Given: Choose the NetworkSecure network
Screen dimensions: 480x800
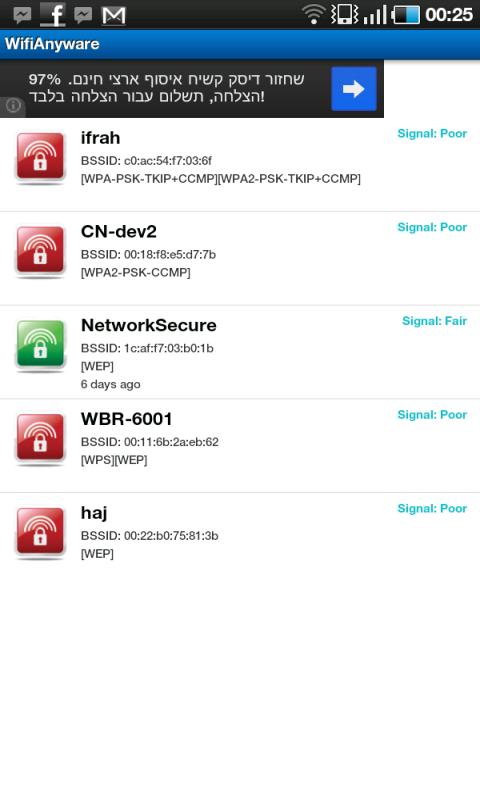Looking at the screenshot, I should [x=240, y=352].
